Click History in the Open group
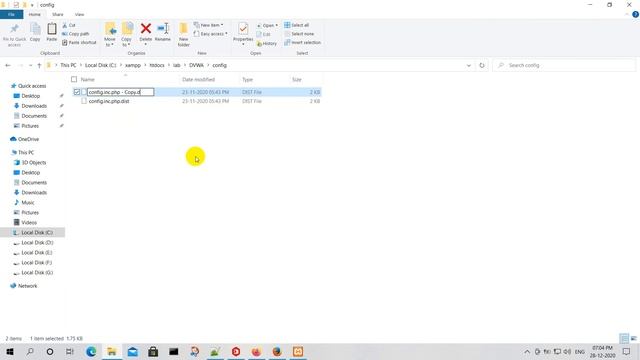The image size is (640, 360). (x=267, y=43)
